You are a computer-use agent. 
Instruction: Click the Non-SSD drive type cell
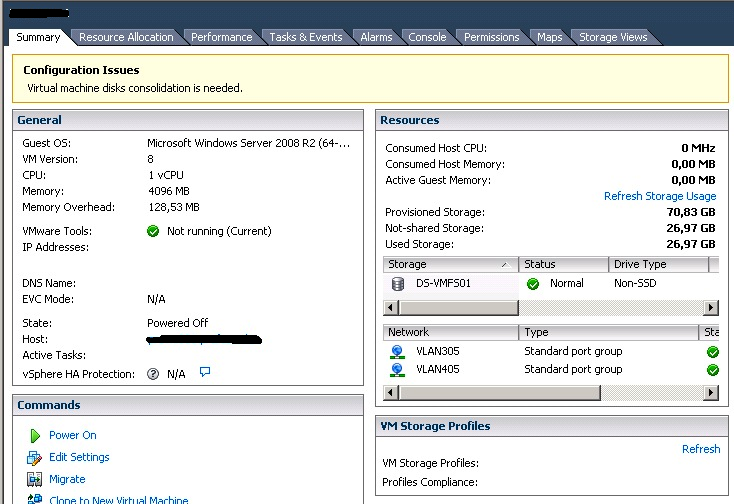(635, 283)
